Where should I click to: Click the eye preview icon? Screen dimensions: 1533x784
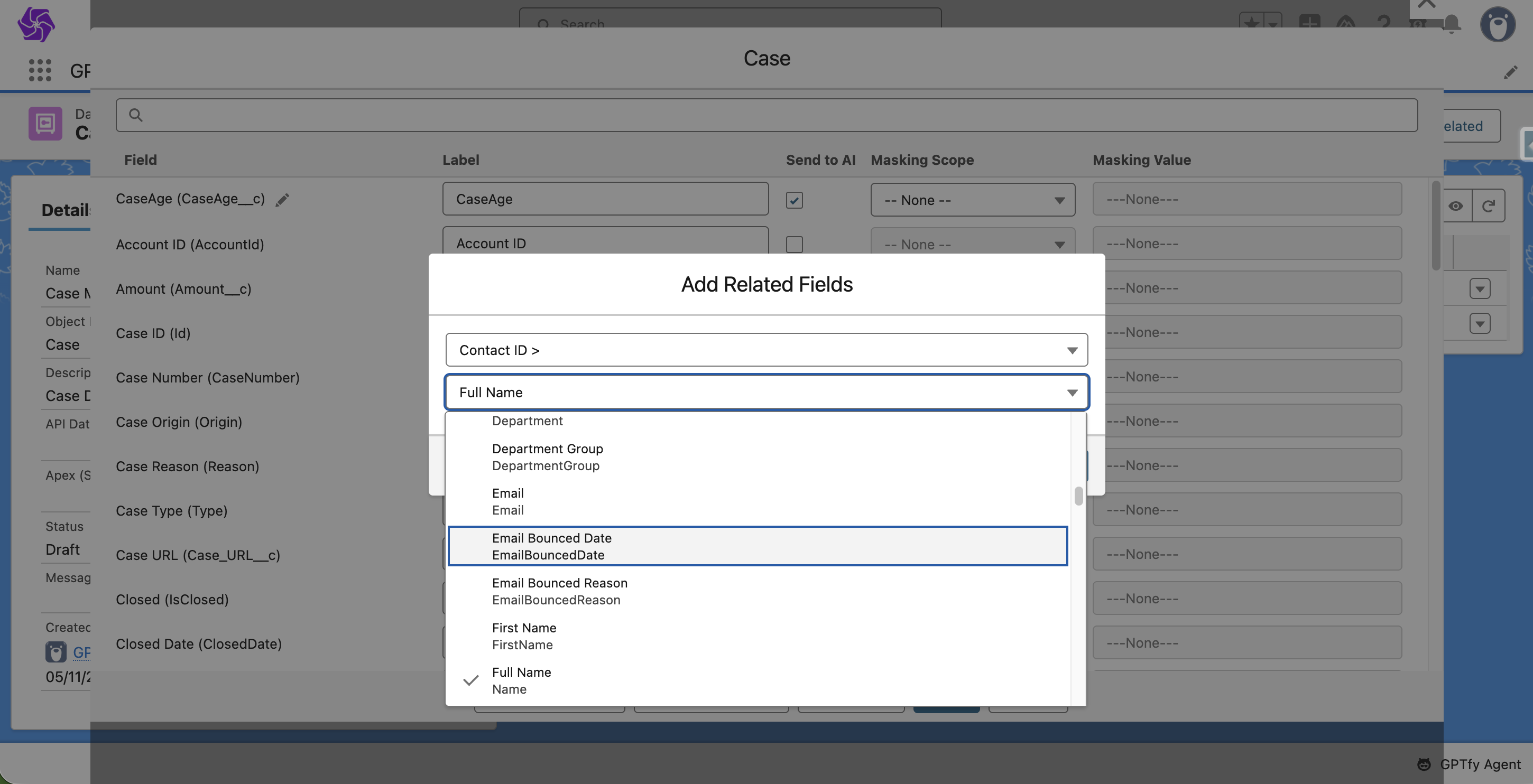click(x=1456, y=206)
